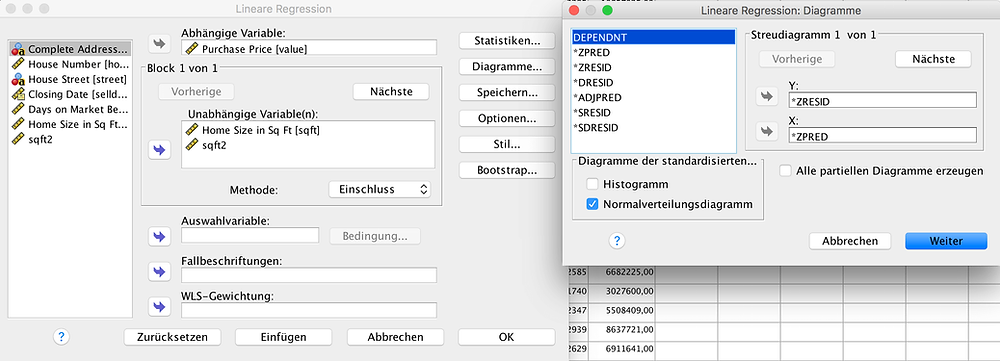This screenshot has height=361, width=1000.
Task: Open the Diagramme... sub-dialog
Action: [506, 66]
